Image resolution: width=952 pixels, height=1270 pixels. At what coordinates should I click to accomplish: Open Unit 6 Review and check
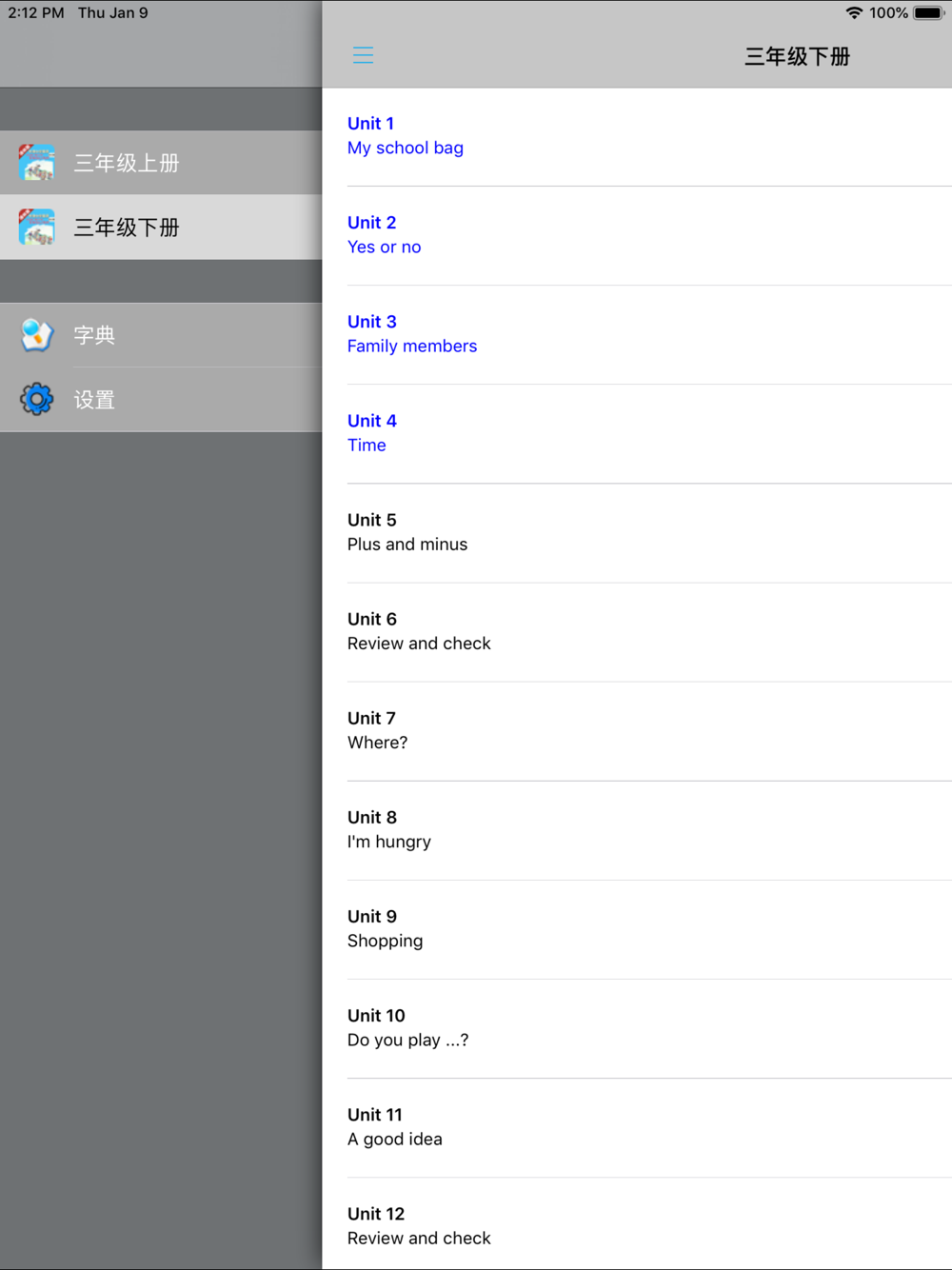[x=637, y=631]
